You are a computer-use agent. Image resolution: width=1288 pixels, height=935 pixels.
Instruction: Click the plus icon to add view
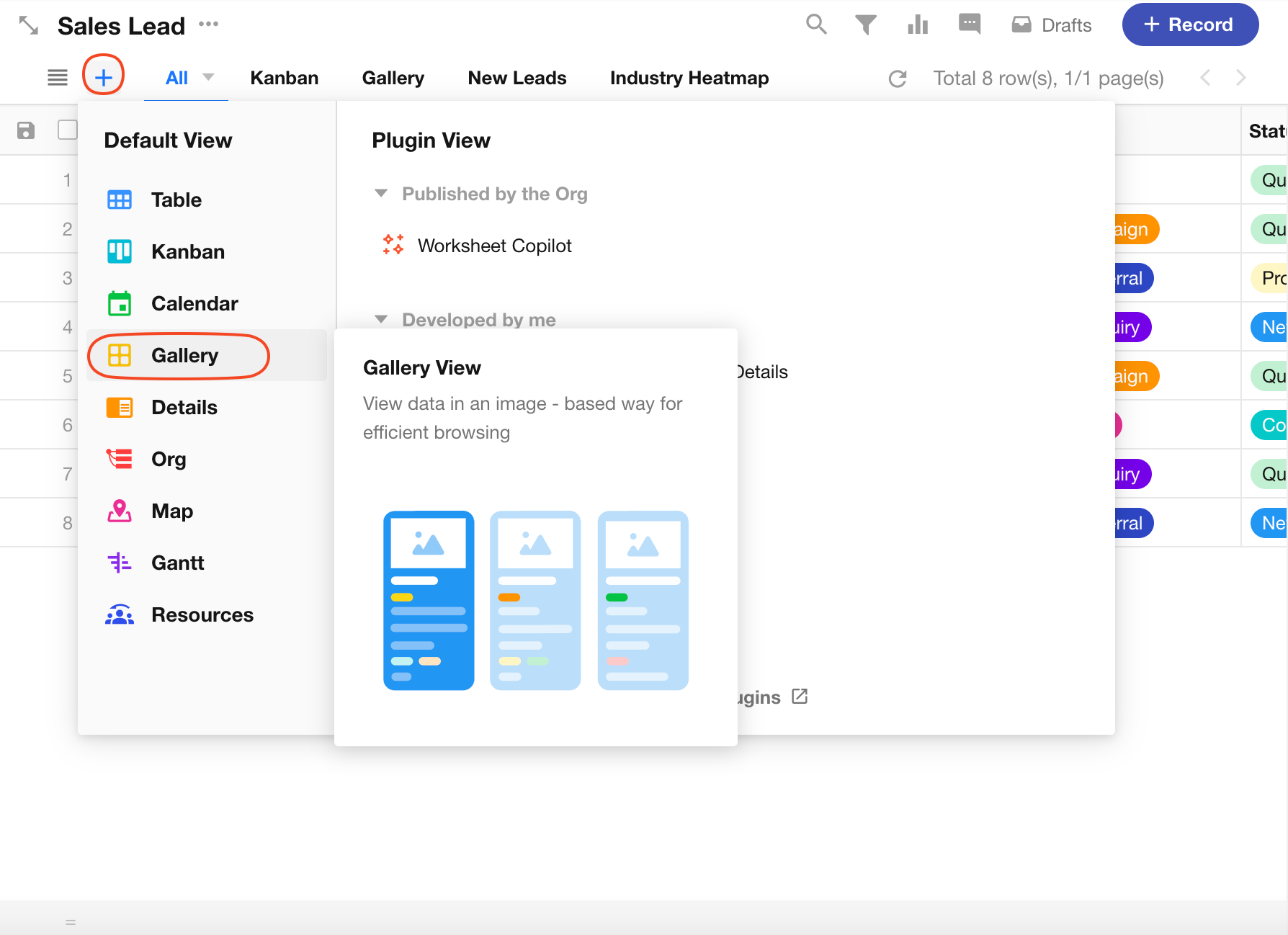pos(104,77)
